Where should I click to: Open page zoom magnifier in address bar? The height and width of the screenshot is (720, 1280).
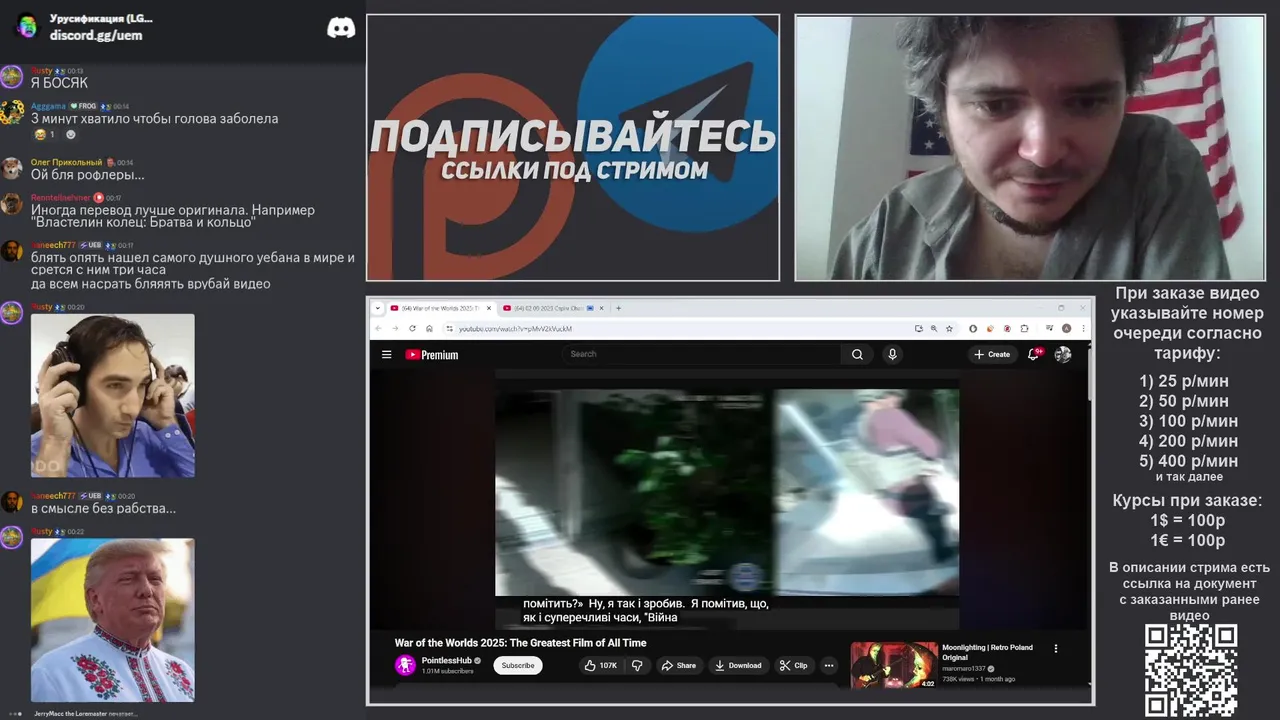(x=934, y=328)
